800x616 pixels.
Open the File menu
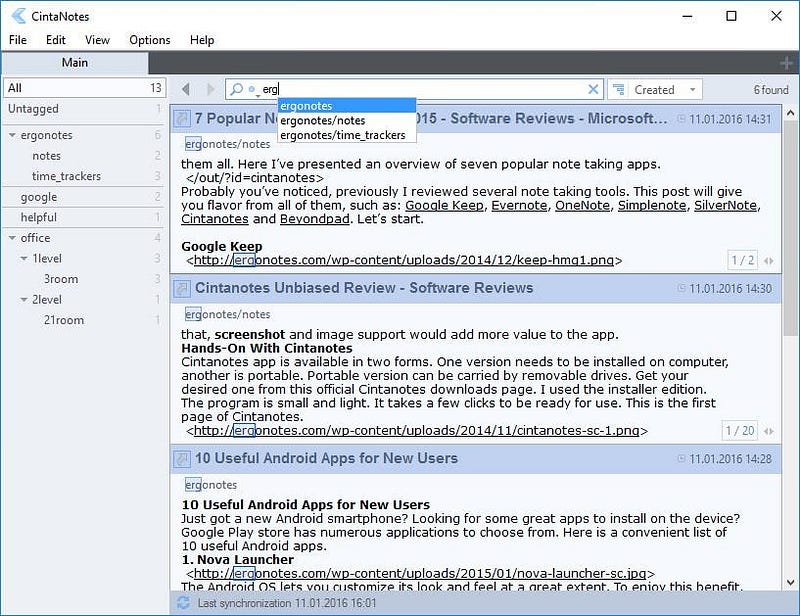coord(18,40)
